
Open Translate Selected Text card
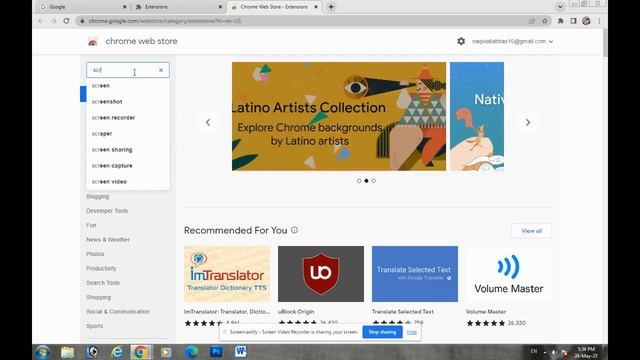[x=415, y=286]
